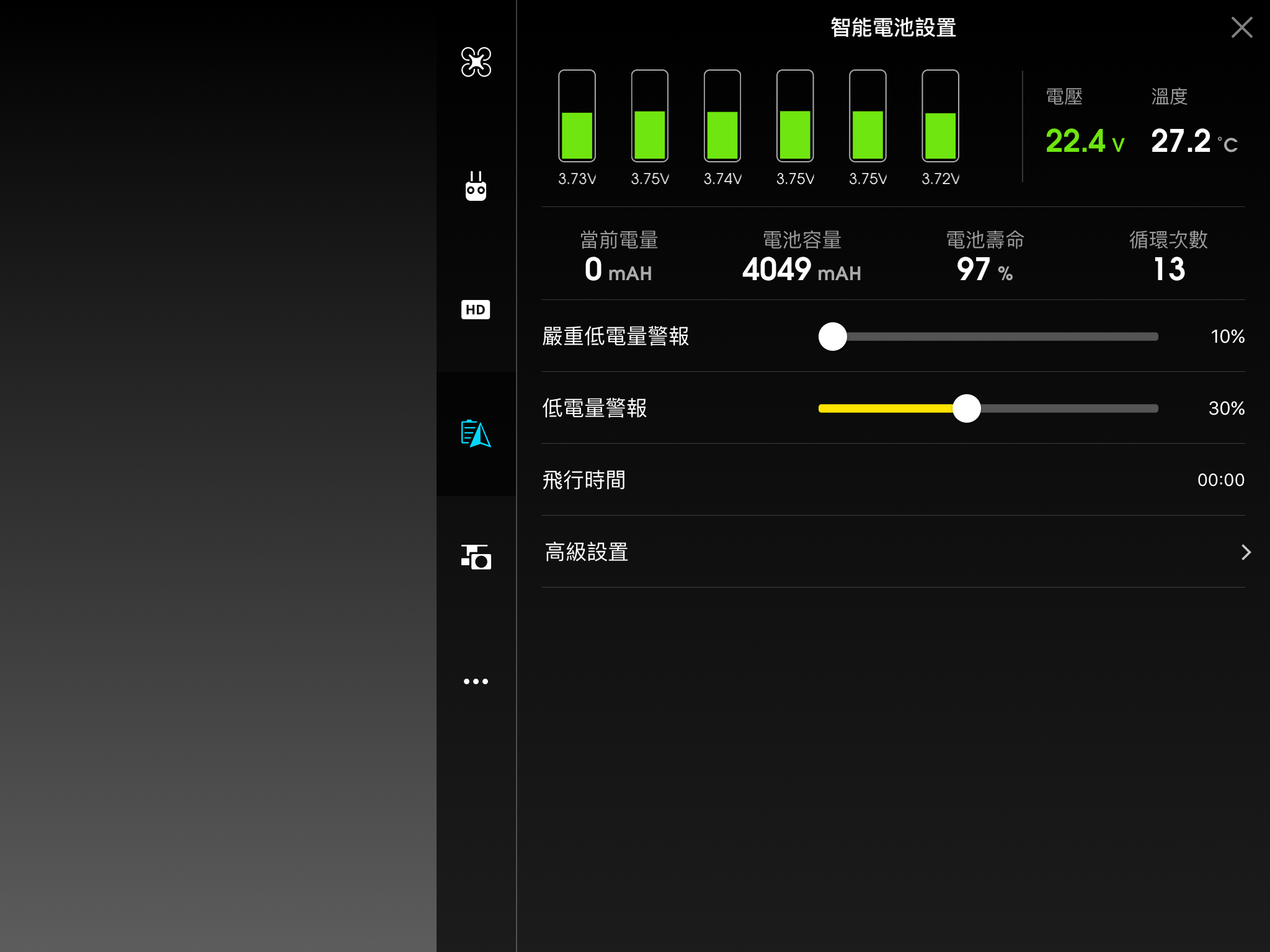Click the flight time 00:00 value
The height and width of the screenshot is (952, 1270).
pyautogui.click(x=1220, y=480)
